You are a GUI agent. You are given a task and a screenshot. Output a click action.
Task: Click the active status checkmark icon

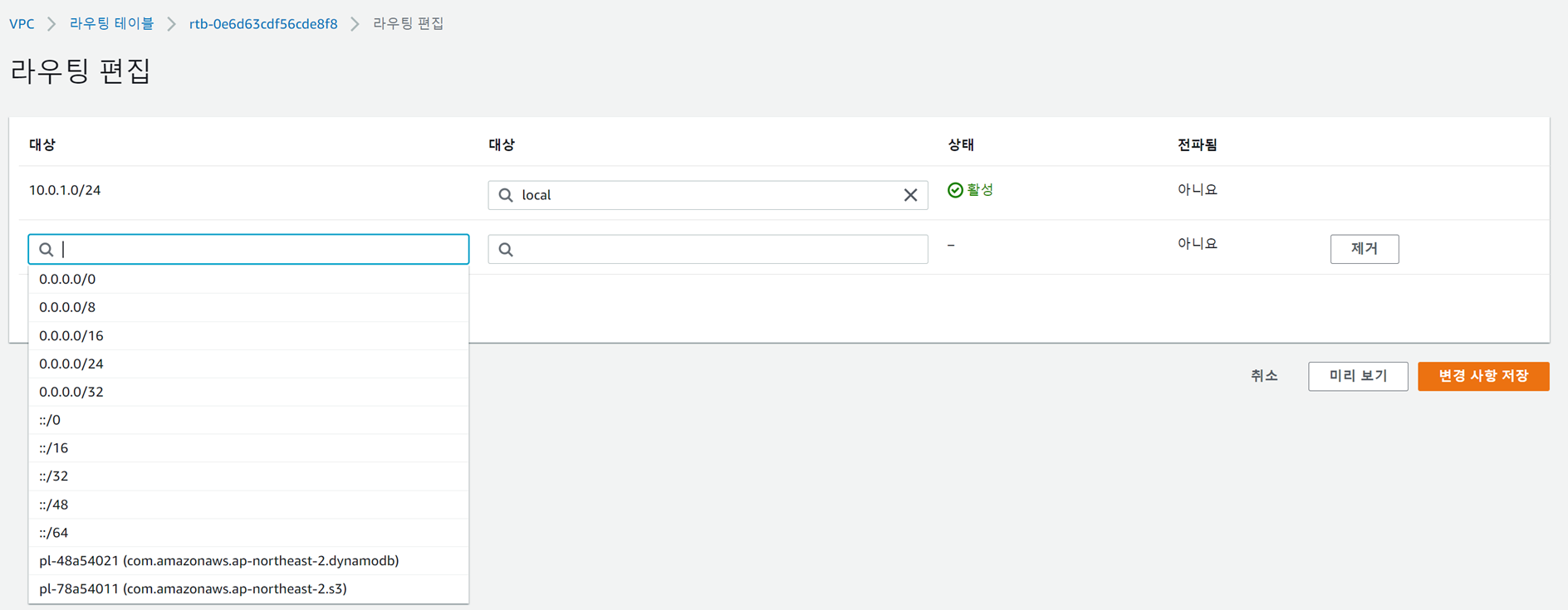coord(955,190)
